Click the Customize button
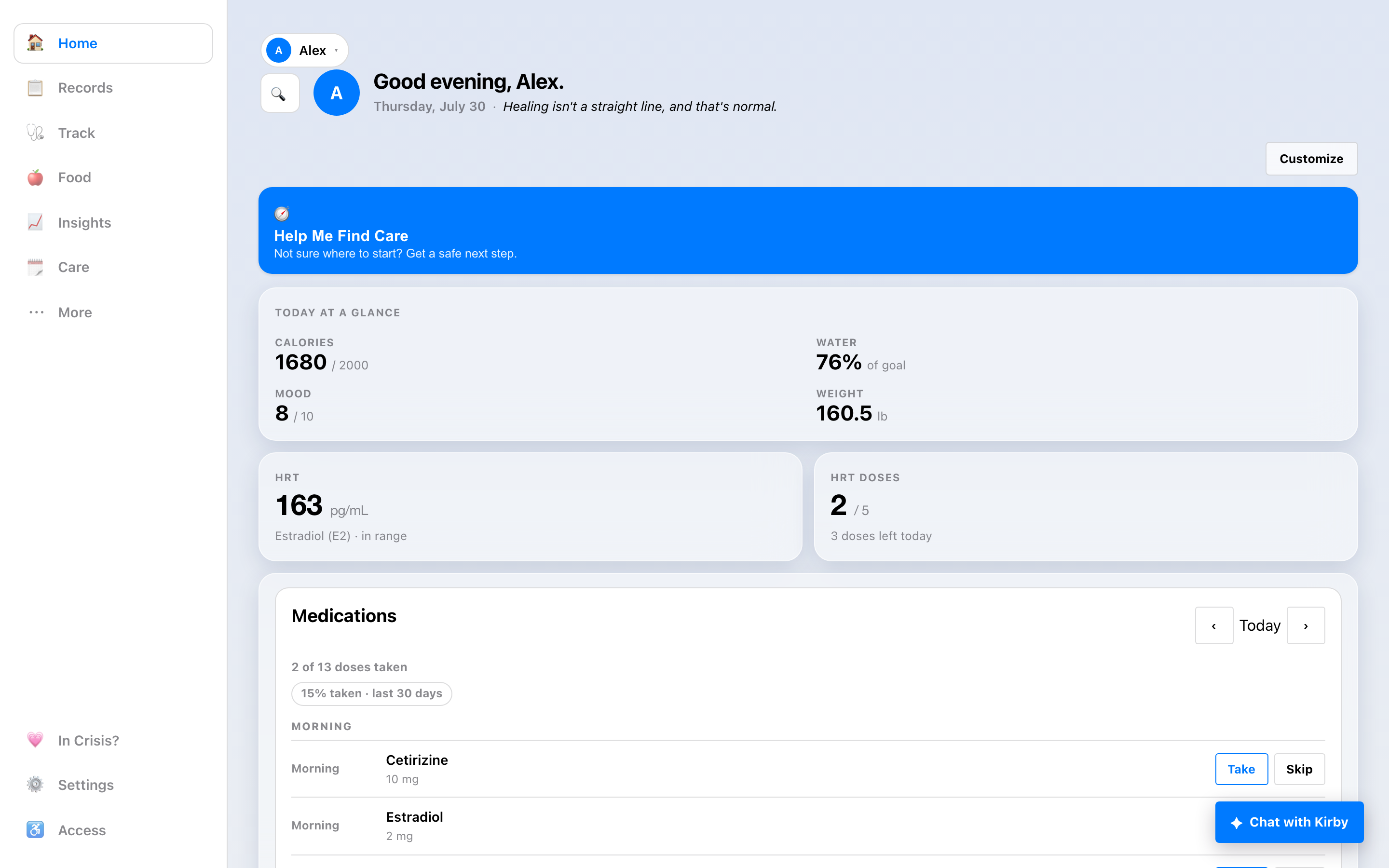 click(1311, 159)
